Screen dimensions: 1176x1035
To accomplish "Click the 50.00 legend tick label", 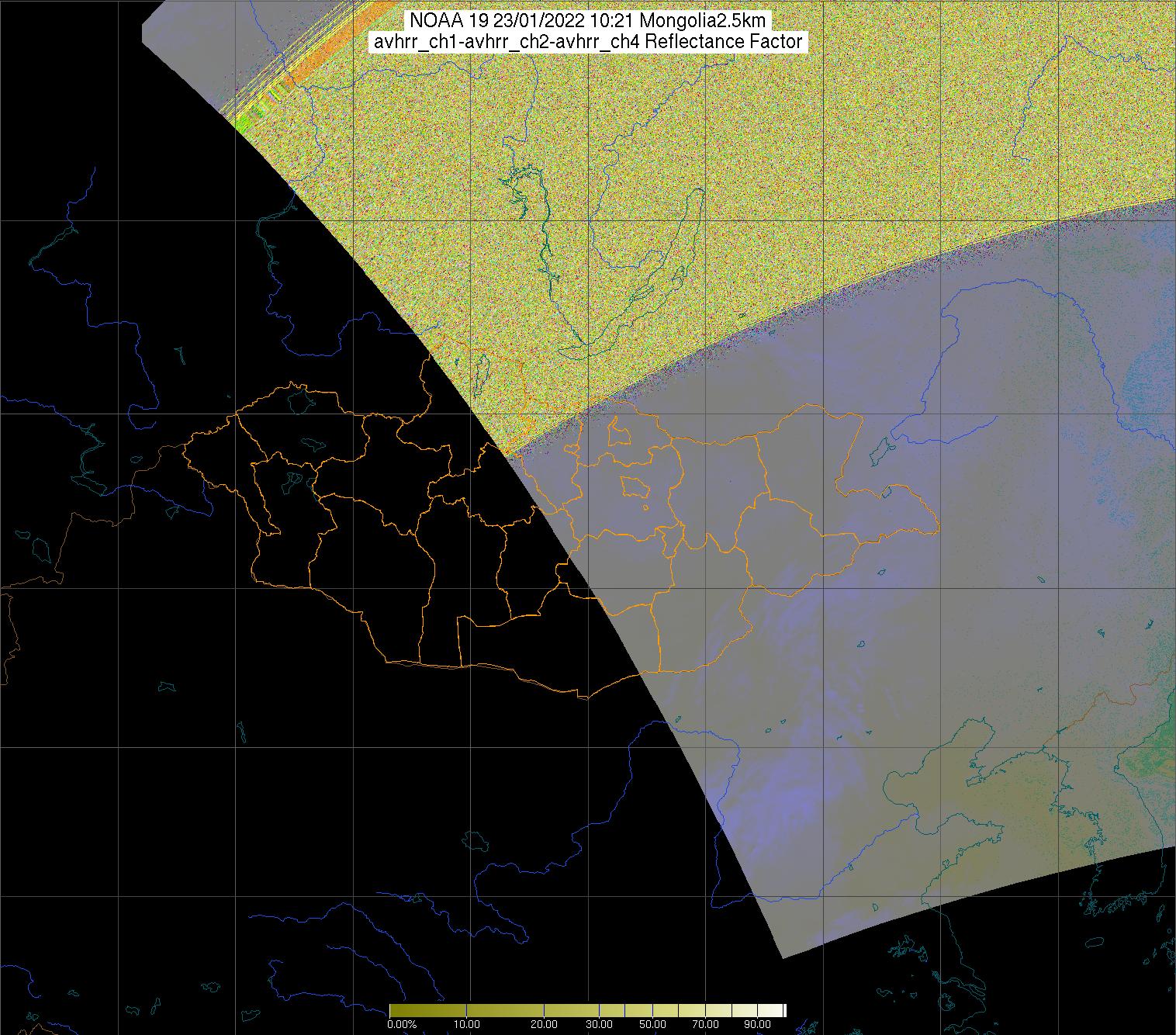I will [652, 1024].
